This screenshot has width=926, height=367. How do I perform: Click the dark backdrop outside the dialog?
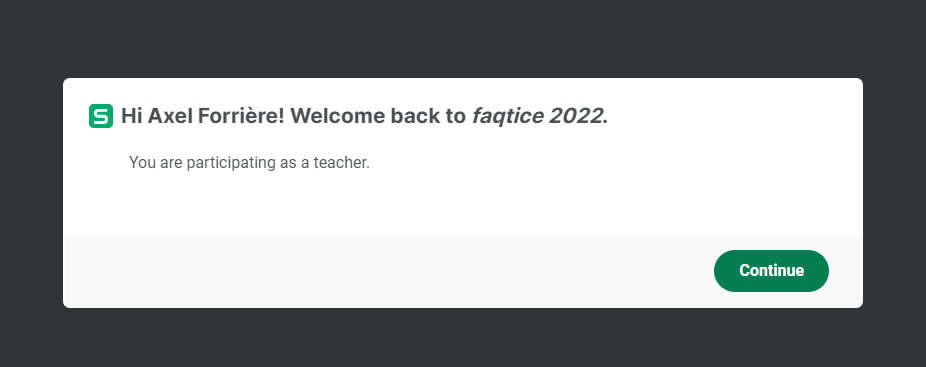(463, 38)
